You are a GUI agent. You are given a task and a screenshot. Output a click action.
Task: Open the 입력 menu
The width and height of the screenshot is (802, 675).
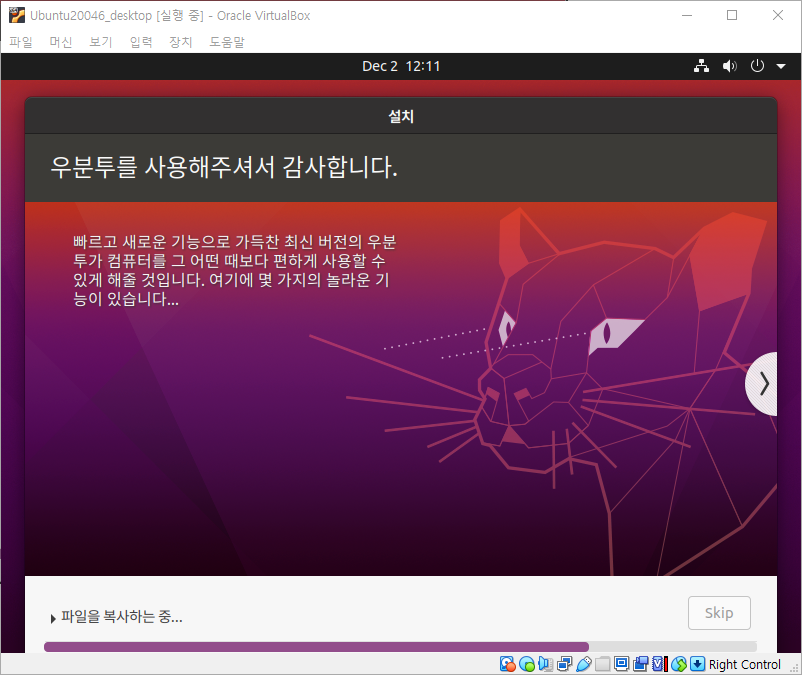point(141,41)
